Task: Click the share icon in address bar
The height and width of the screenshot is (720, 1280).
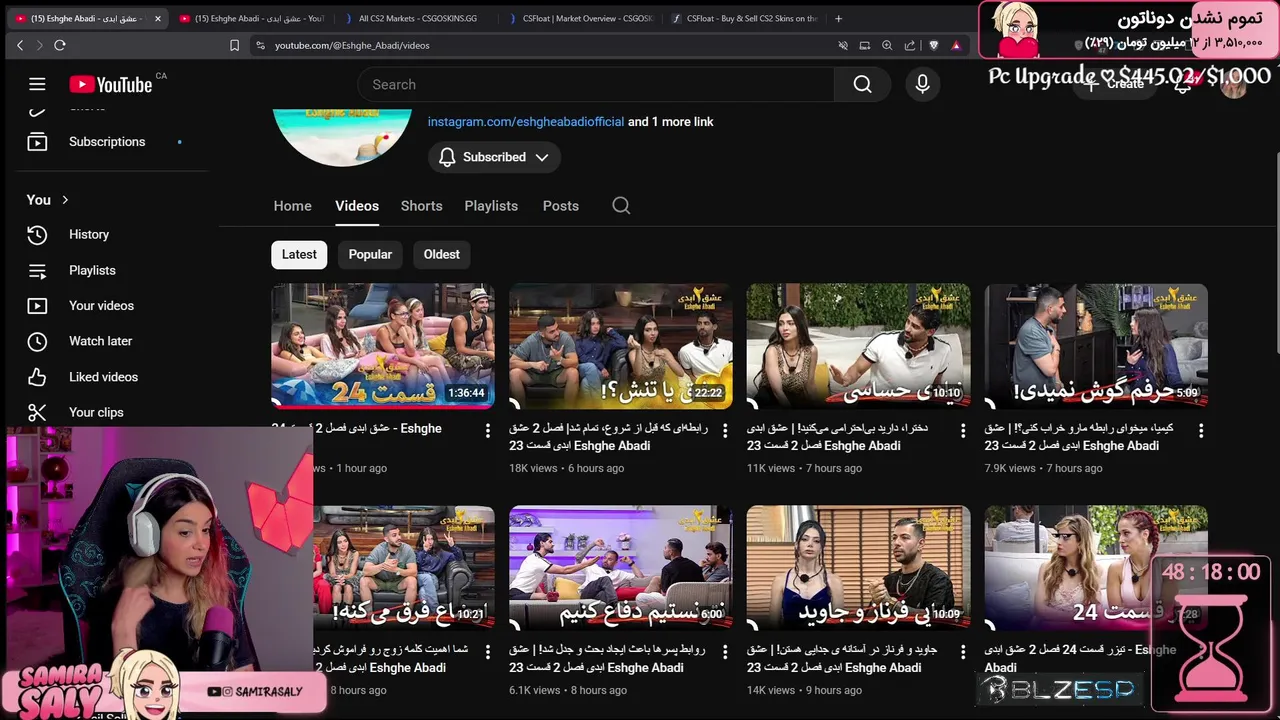Action: coord(909,45)
